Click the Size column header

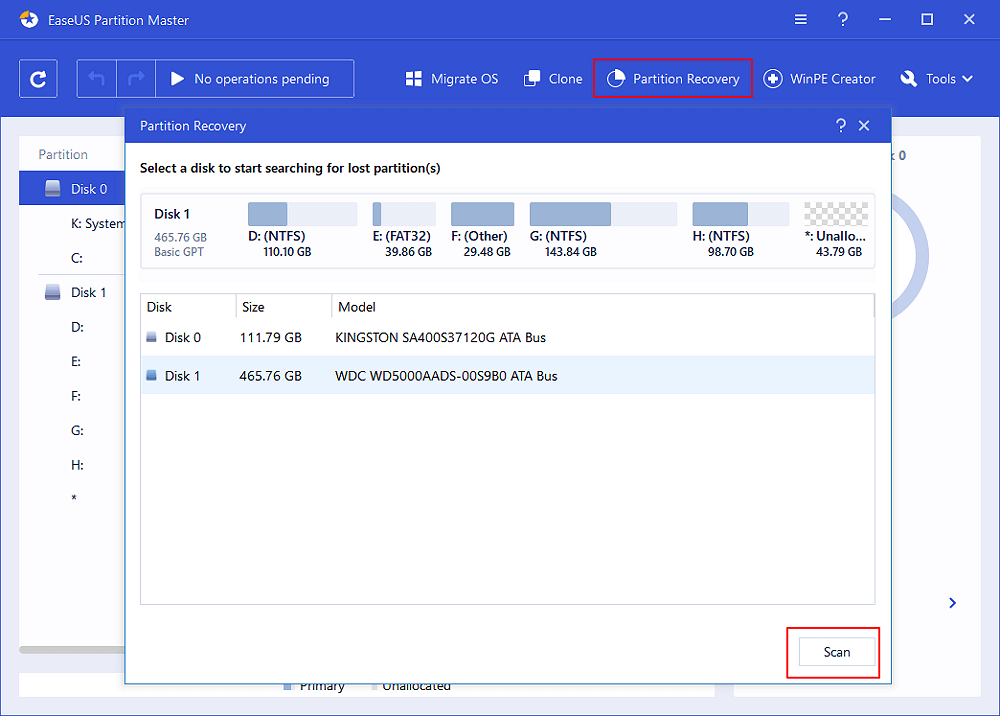coord(284,307)
